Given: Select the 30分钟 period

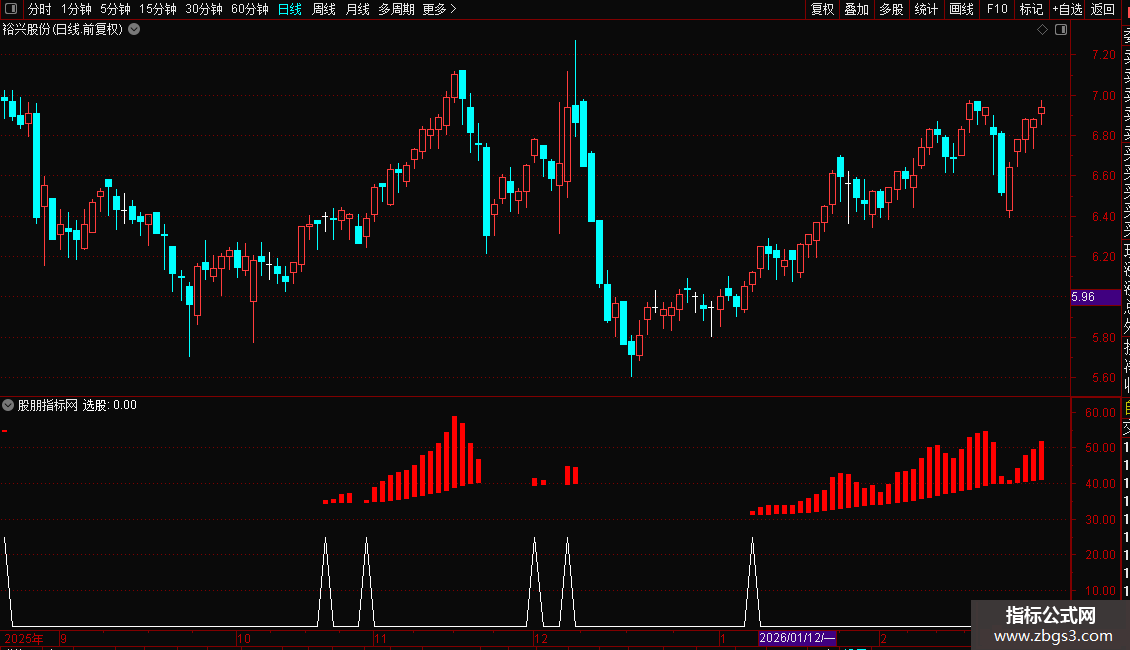Looking at the screenshot, I should 204,9.
